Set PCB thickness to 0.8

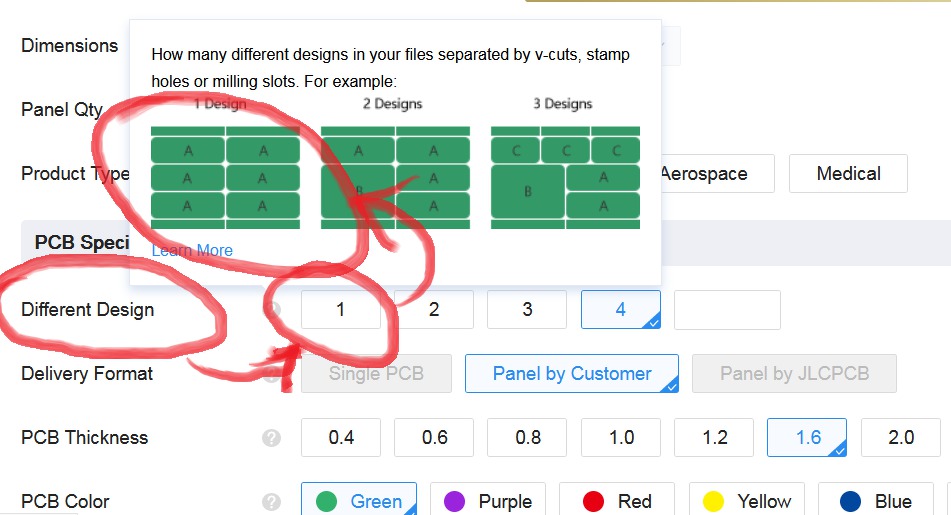[x=528, y=438]
